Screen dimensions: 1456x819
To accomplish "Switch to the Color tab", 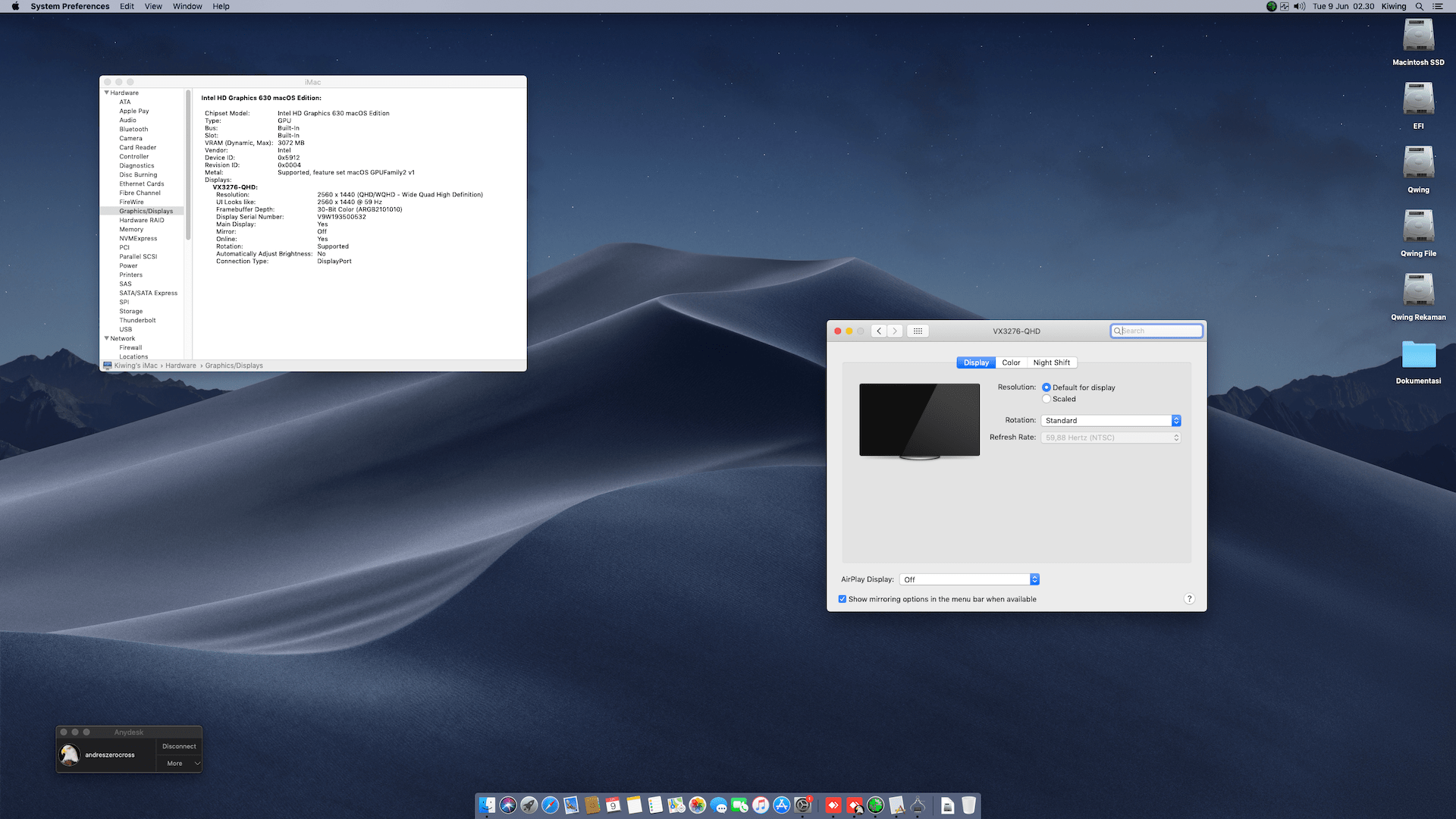I will (x=1011, y=362).
